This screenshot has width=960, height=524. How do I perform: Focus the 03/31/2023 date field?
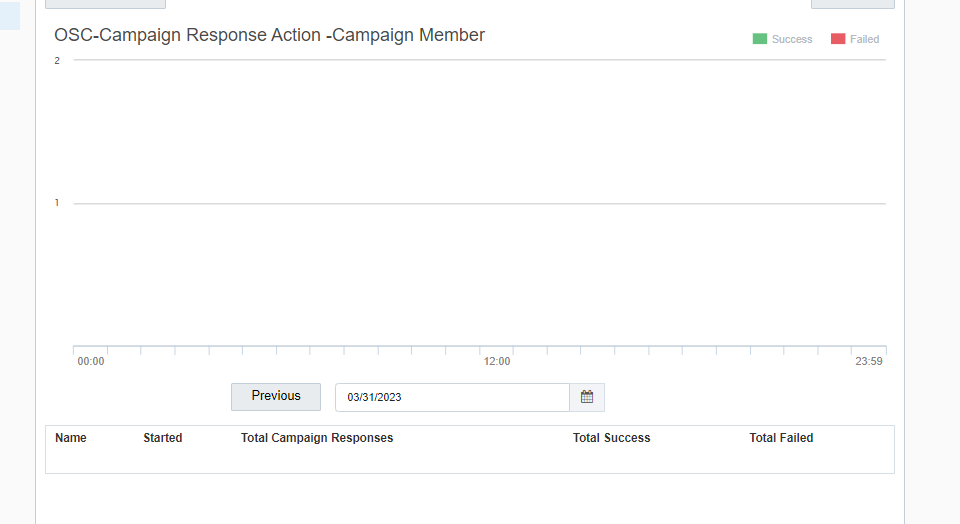(x=452, y=397)
